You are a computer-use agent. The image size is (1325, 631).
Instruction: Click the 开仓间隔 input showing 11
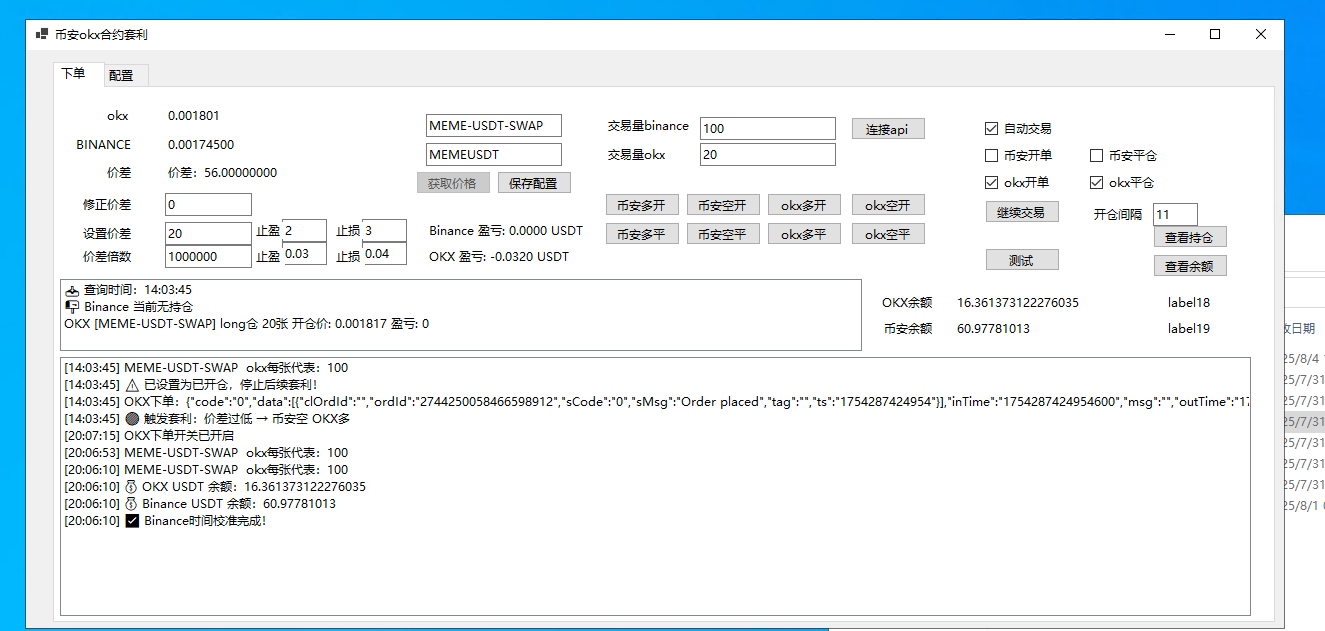[1175, 214]
